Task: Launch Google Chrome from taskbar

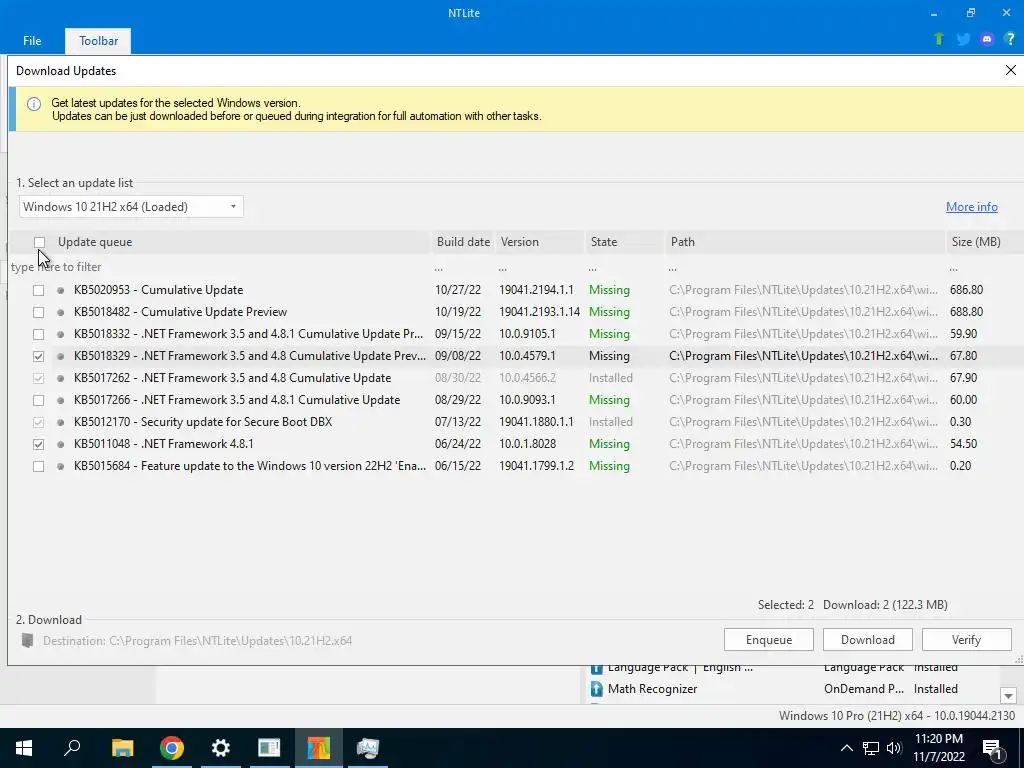Action: click(172, 748)
